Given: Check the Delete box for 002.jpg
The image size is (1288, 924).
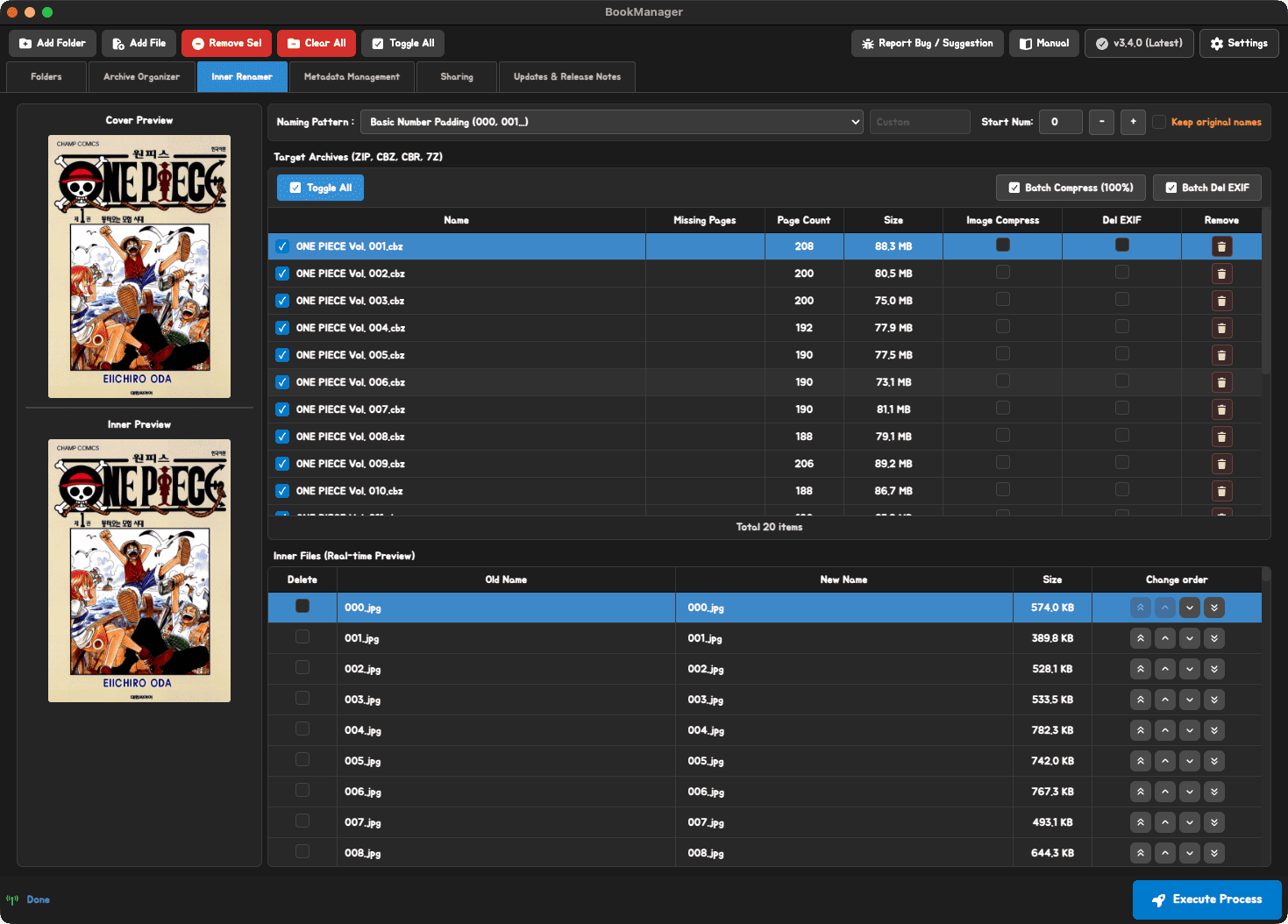Looking at the screenshot, I should point(302,667).
